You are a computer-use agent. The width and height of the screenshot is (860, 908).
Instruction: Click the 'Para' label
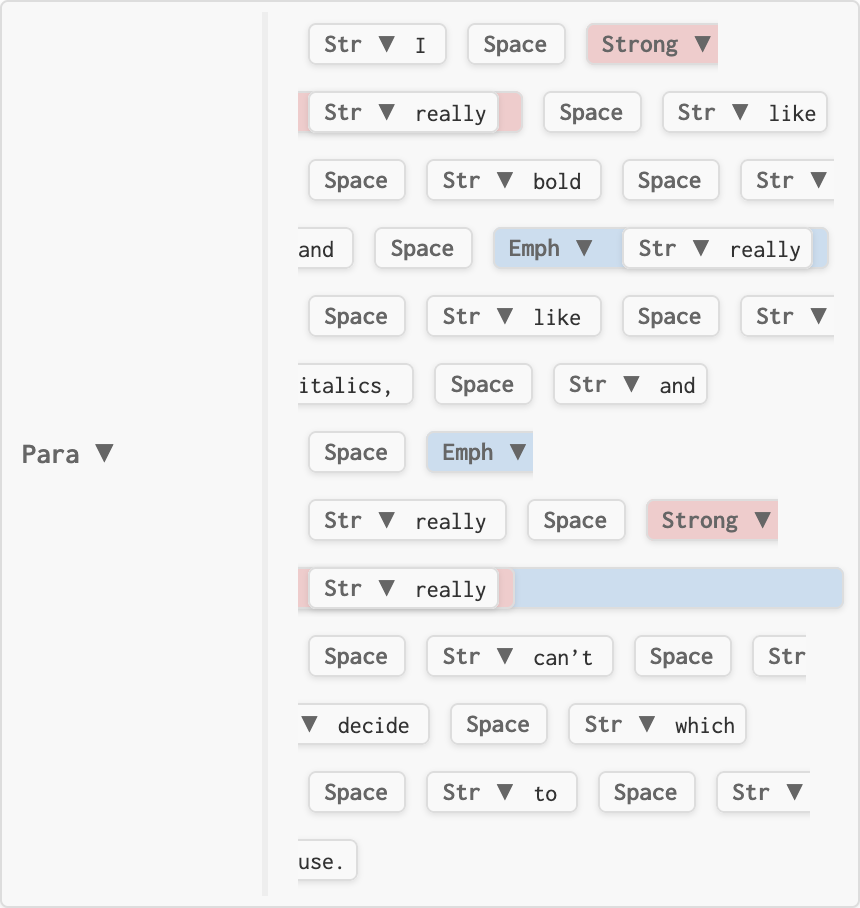(x=50, y=454)
